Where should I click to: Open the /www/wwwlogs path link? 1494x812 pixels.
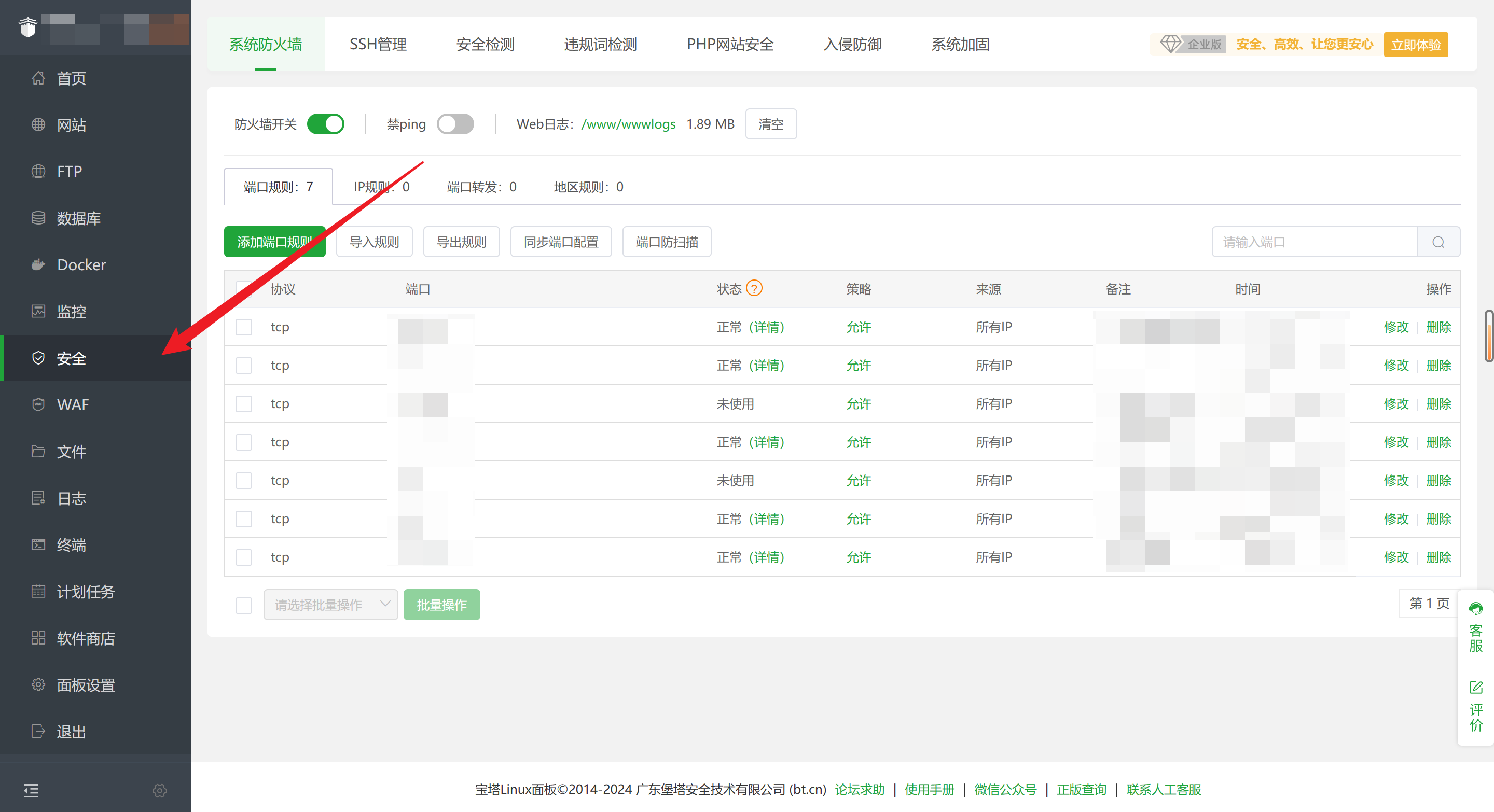point(628,124)
